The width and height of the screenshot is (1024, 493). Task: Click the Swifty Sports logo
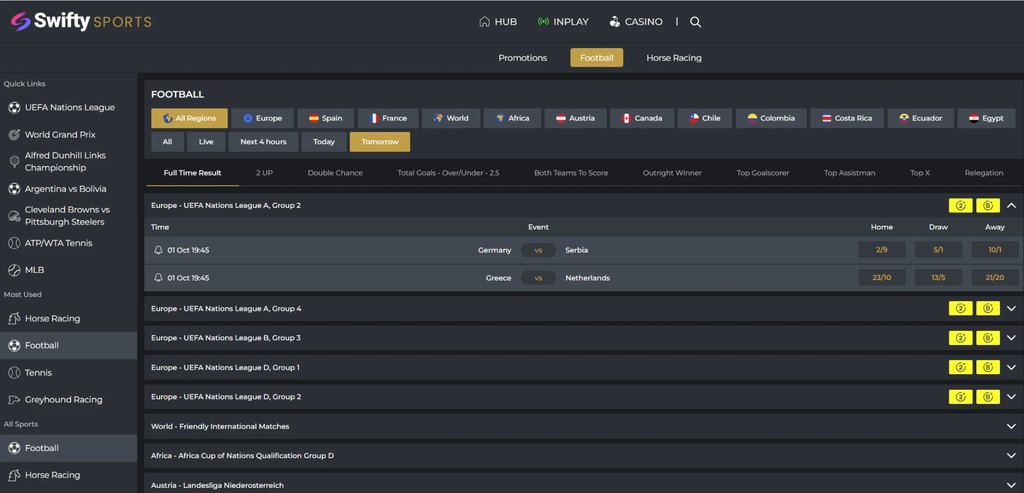click(x=81, y=22)
